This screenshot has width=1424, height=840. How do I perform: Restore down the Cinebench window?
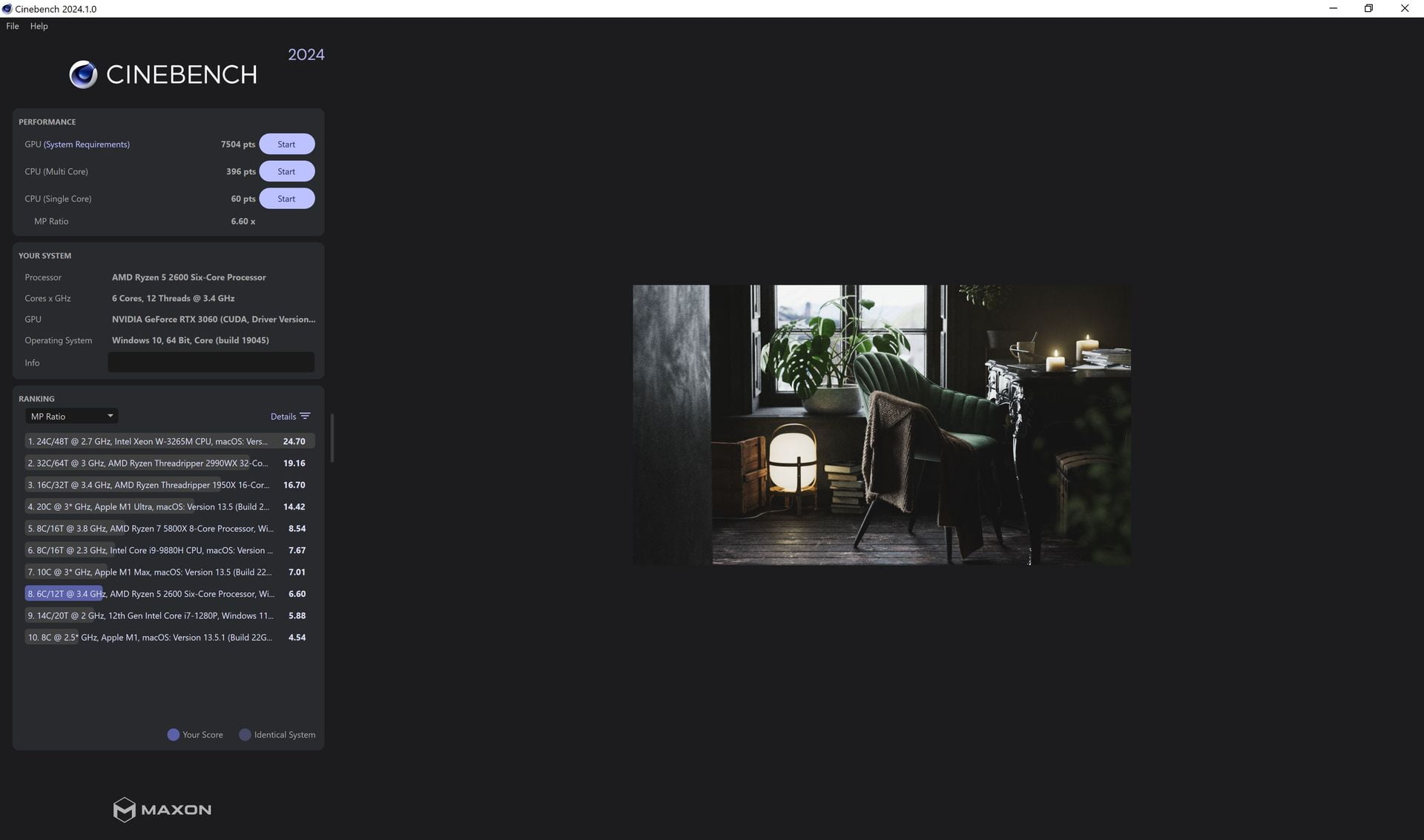coord(1368,9)
